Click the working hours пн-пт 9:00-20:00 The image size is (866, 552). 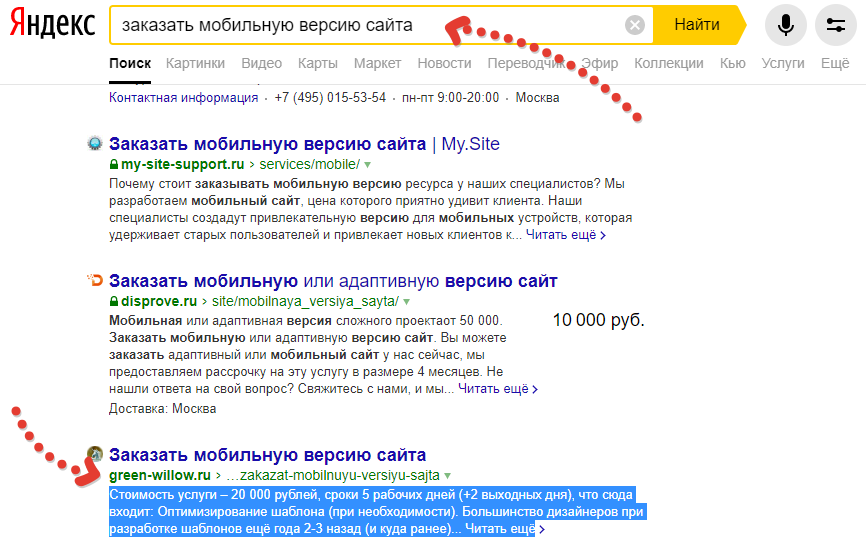tap(451, 98)
